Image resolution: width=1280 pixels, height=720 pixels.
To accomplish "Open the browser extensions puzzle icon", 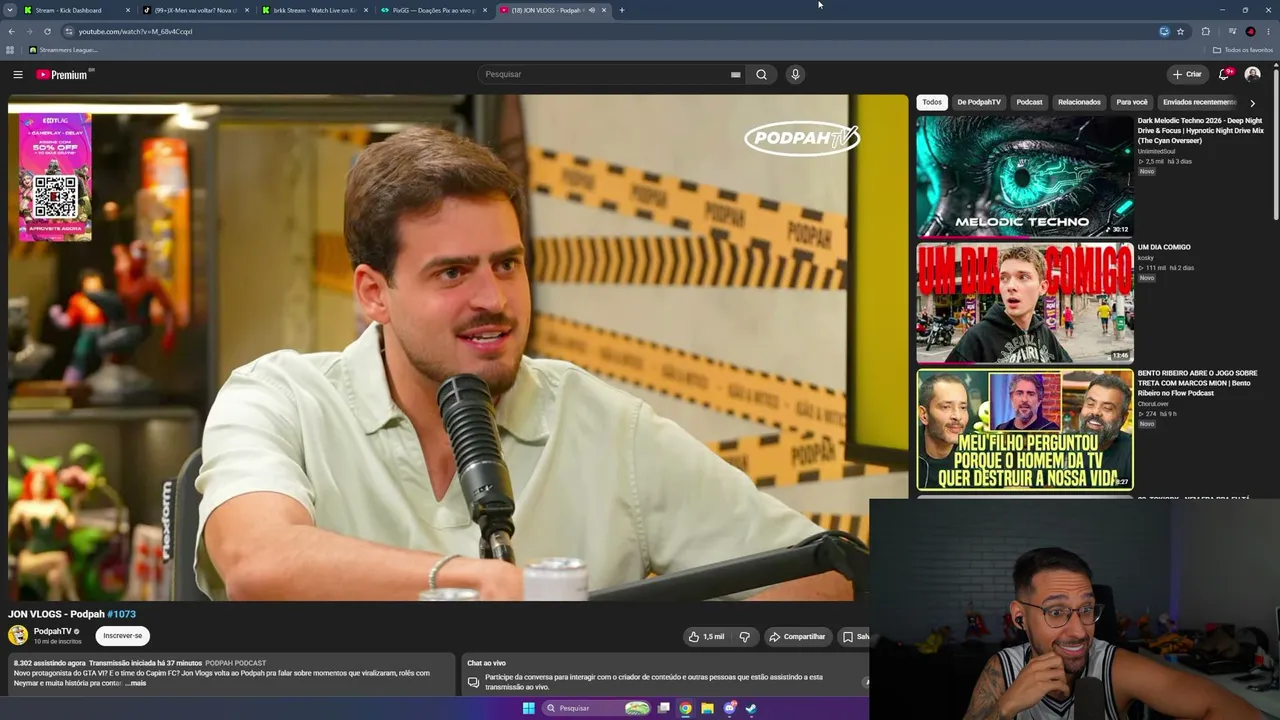I will pos(1205,31).
